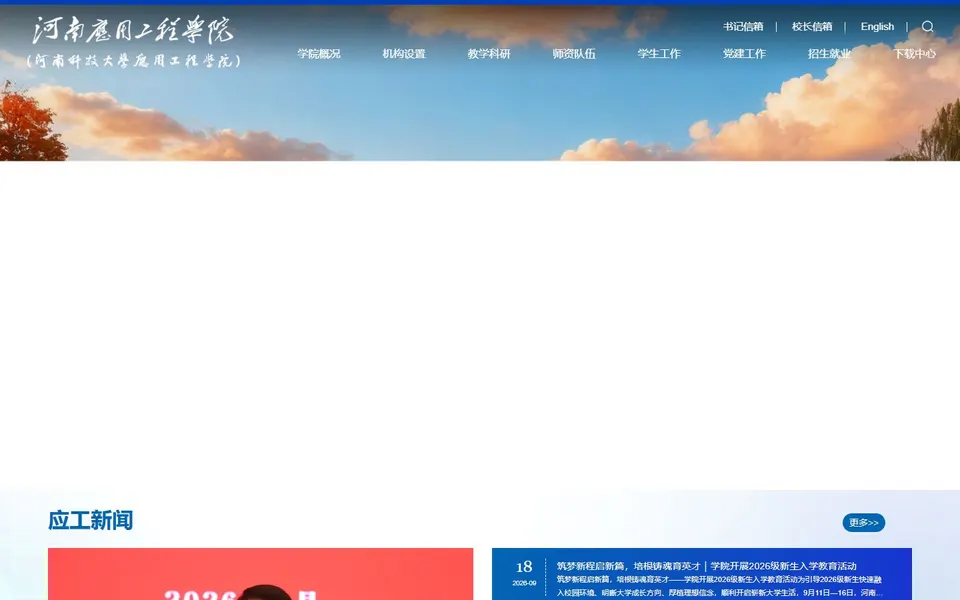
Task: Open the 书记信箱 link
Action: [743, 26]
